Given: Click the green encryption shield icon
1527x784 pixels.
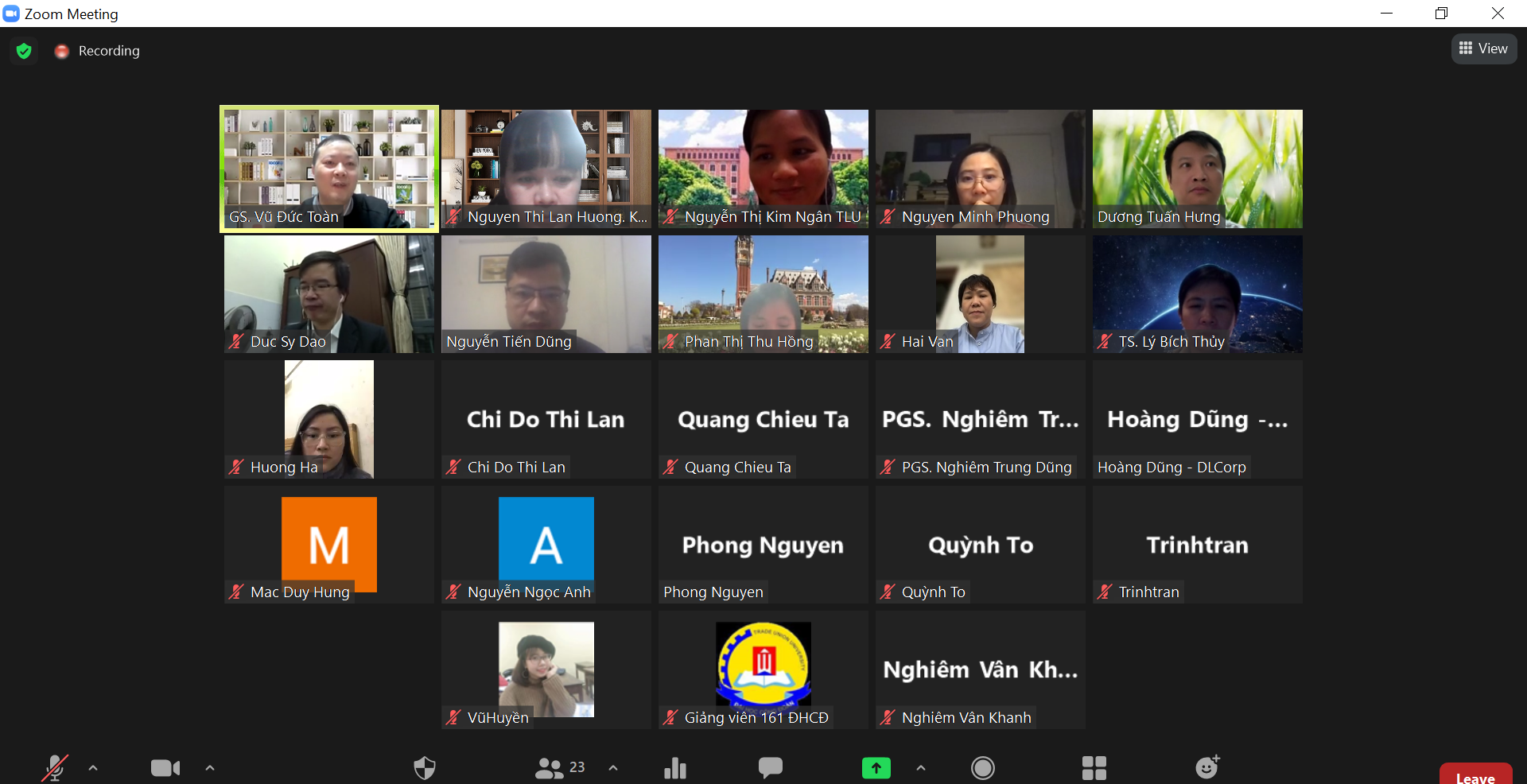Looking at the screenshot, I should pyautogui.click(x=24, y=51).
